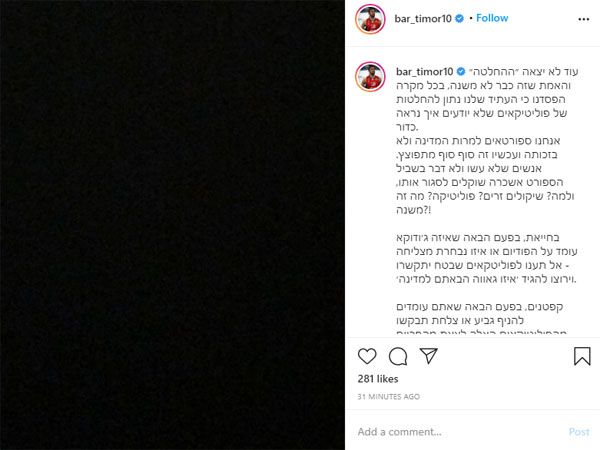
Task: Open bar_timor10 username in the header
Action: 423,18
